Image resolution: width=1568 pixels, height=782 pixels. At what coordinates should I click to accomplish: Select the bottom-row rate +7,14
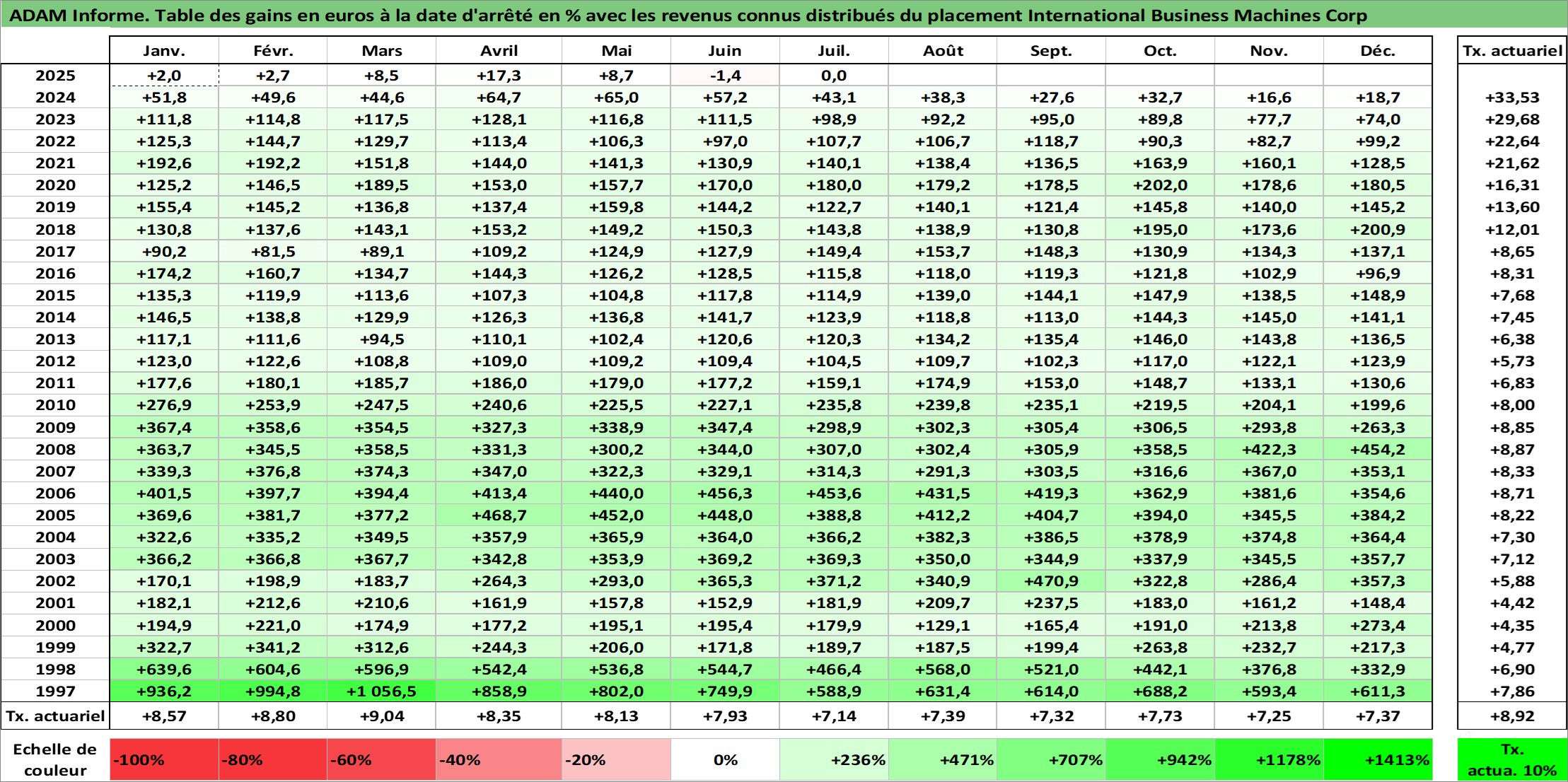pyautogui.click(x=834, y=716)
